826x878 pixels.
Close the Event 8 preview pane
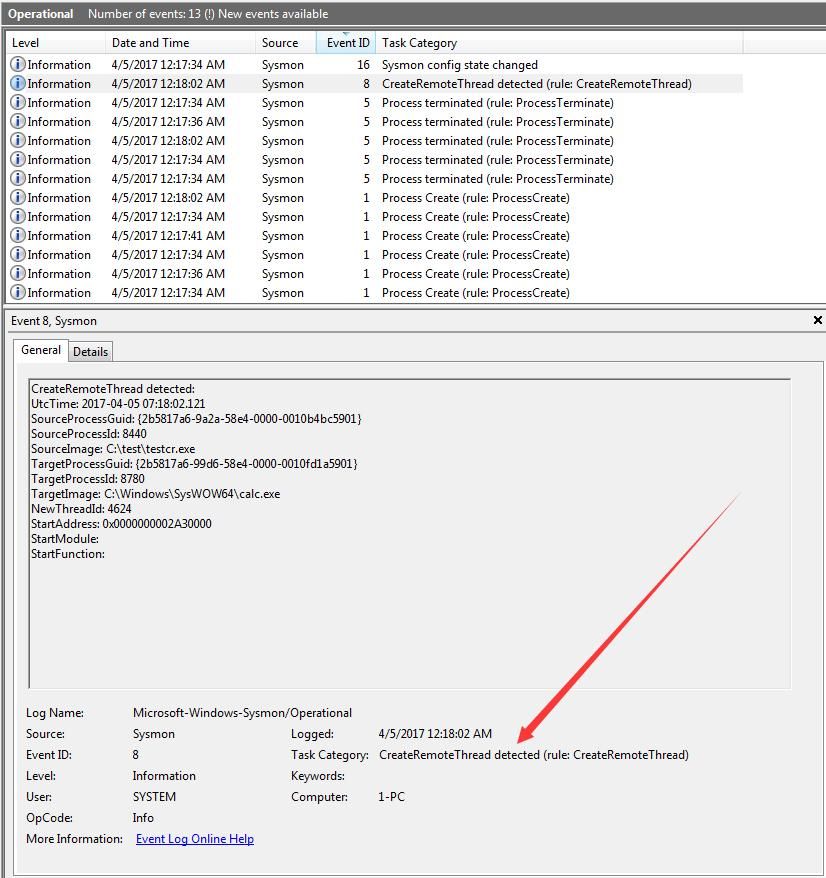pos(817,320)
